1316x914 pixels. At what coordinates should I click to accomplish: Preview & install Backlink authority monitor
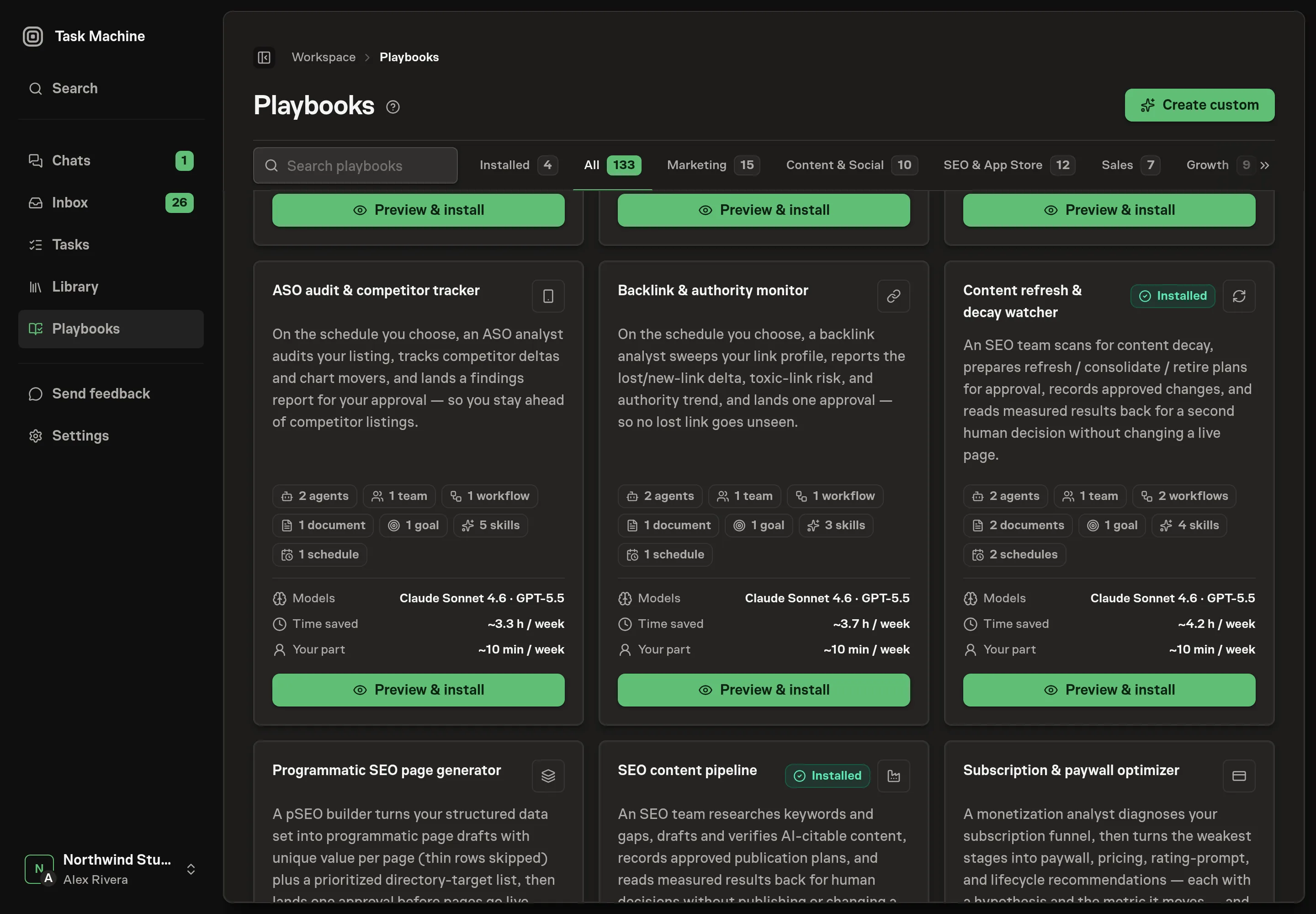(764, 690)
